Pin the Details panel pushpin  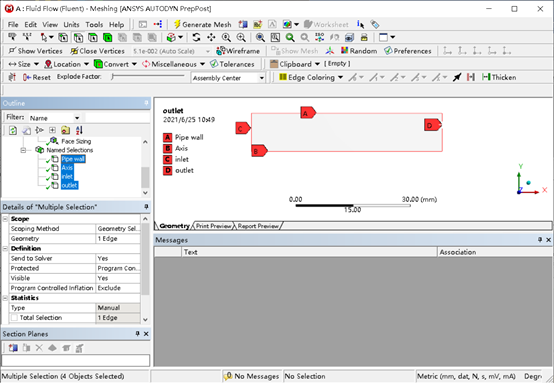146,207
